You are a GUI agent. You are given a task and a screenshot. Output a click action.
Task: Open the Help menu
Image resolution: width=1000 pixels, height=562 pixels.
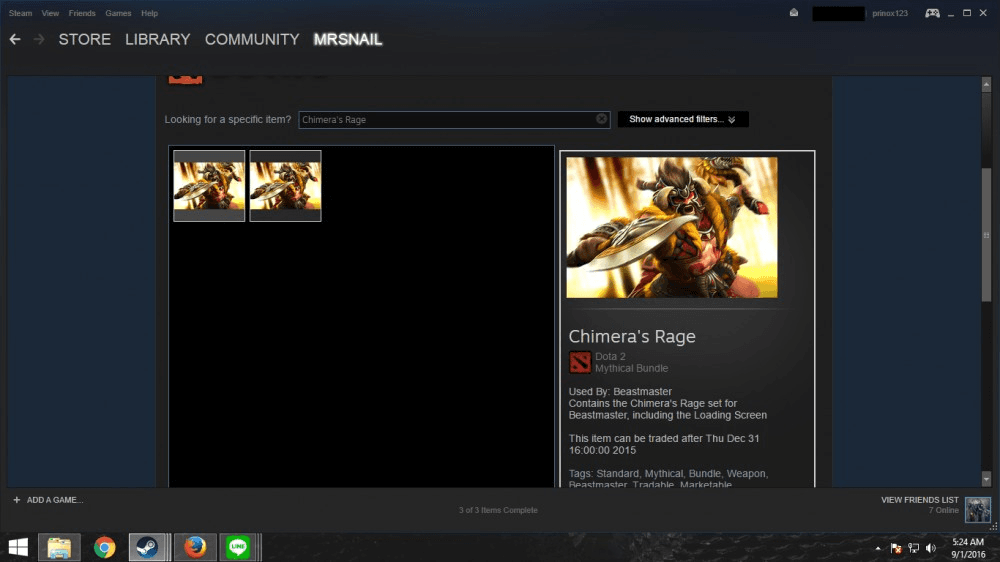149,13
